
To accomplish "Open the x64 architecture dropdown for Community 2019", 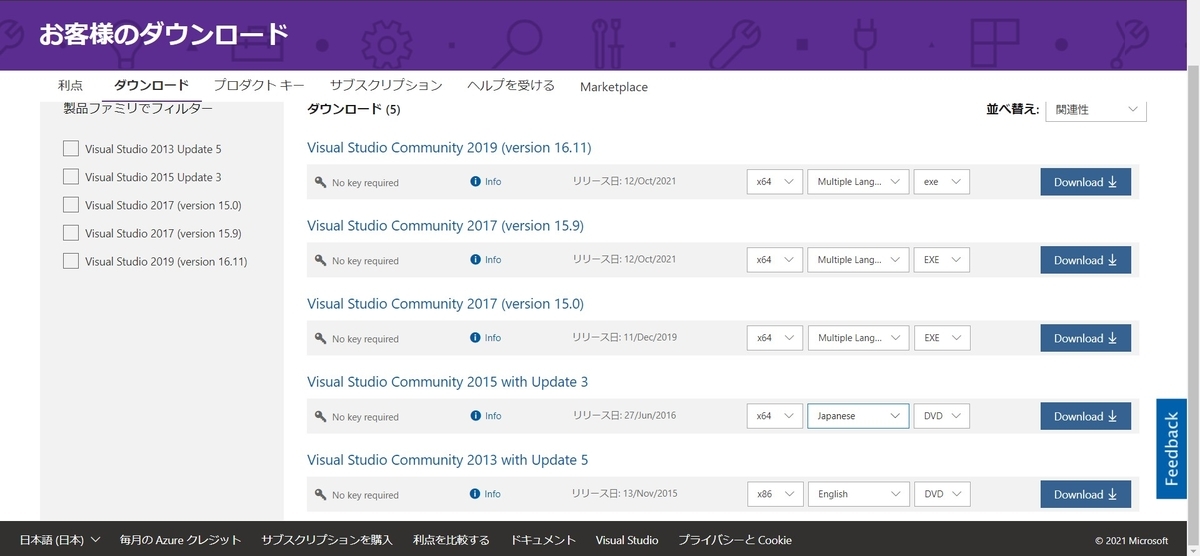I will click(x=775, y=182).
